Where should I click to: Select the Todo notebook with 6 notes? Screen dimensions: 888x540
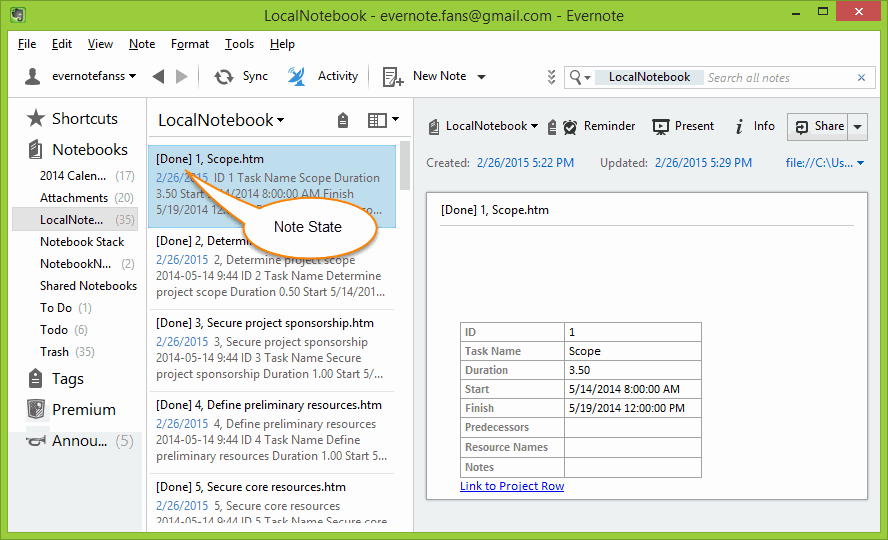pos(63,330)
